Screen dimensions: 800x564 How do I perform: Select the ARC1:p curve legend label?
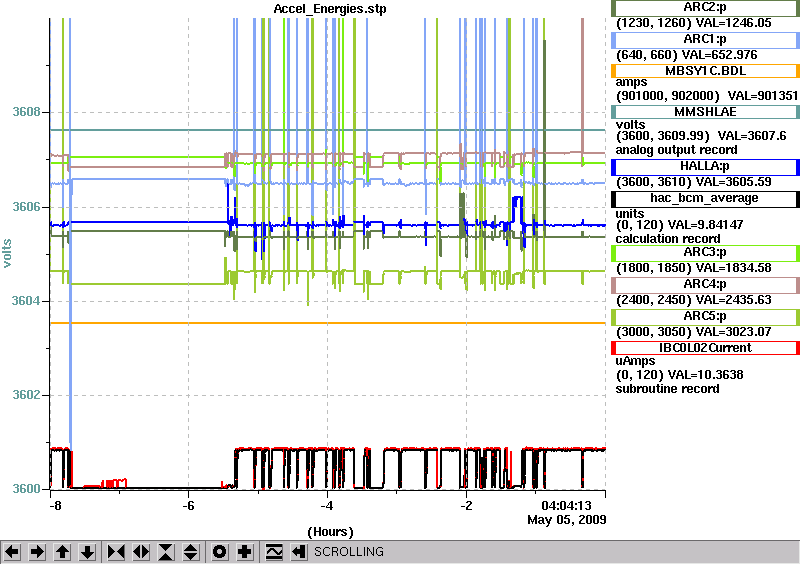(705, 40)
